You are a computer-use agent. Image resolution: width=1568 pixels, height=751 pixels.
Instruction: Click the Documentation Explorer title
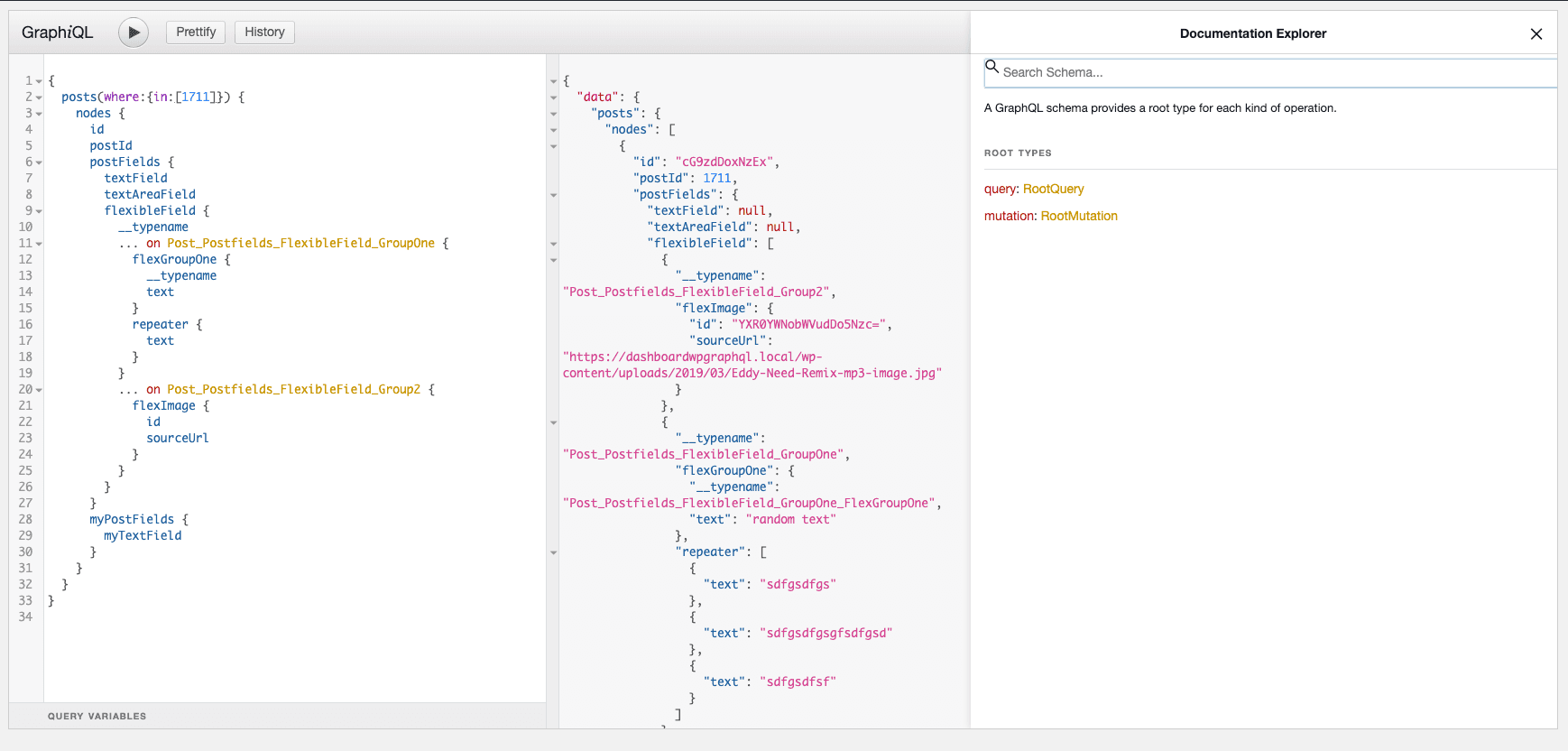(1253, 33)
